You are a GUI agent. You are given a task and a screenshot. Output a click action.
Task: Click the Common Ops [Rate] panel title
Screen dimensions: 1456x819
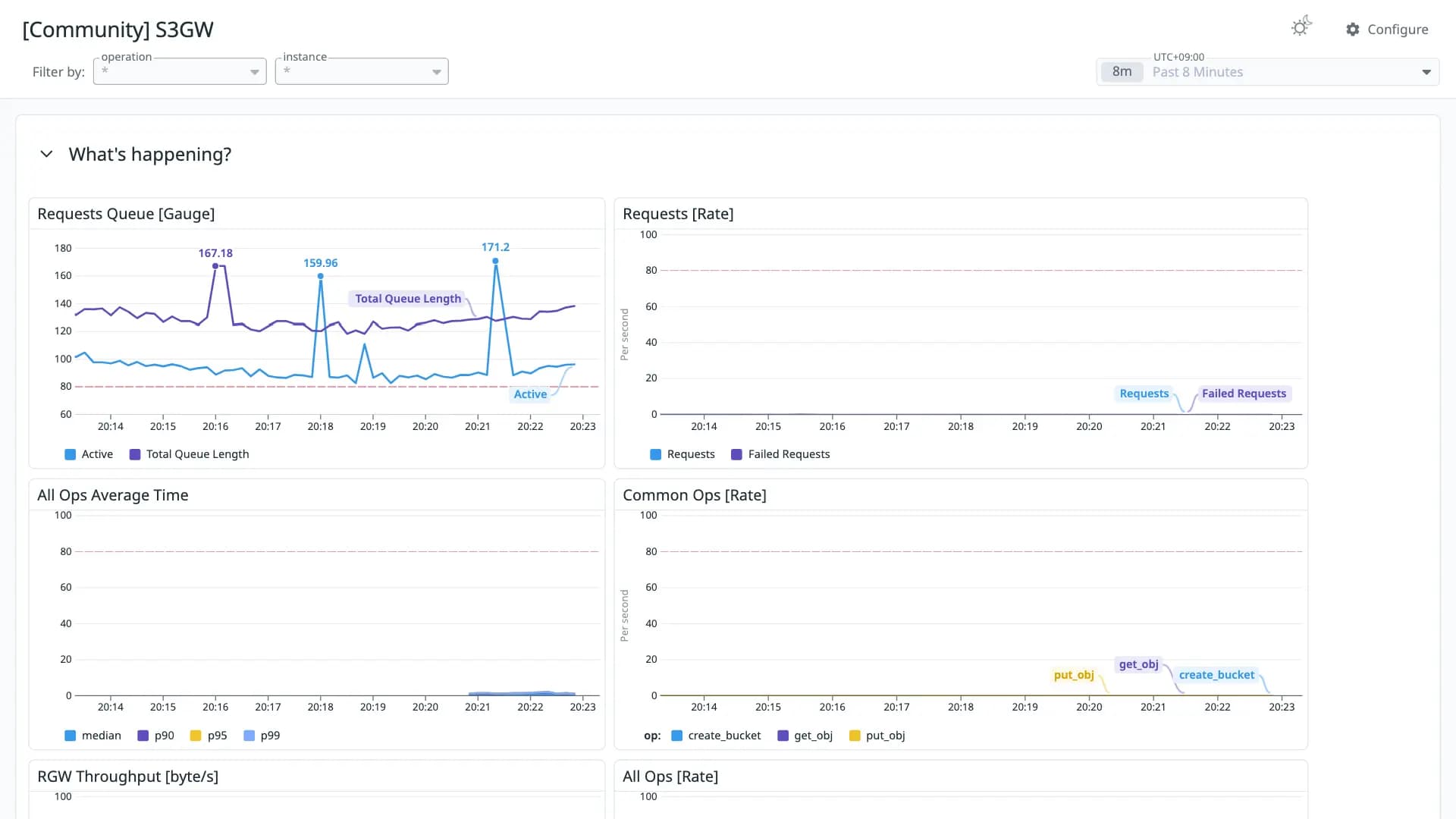click(x=695, y=495)
